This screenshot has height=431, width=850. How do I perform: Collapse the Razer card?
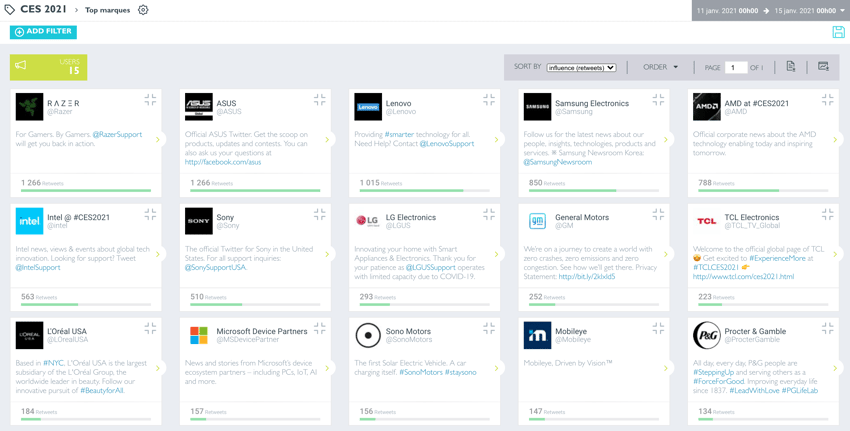(x=150, y=100)
